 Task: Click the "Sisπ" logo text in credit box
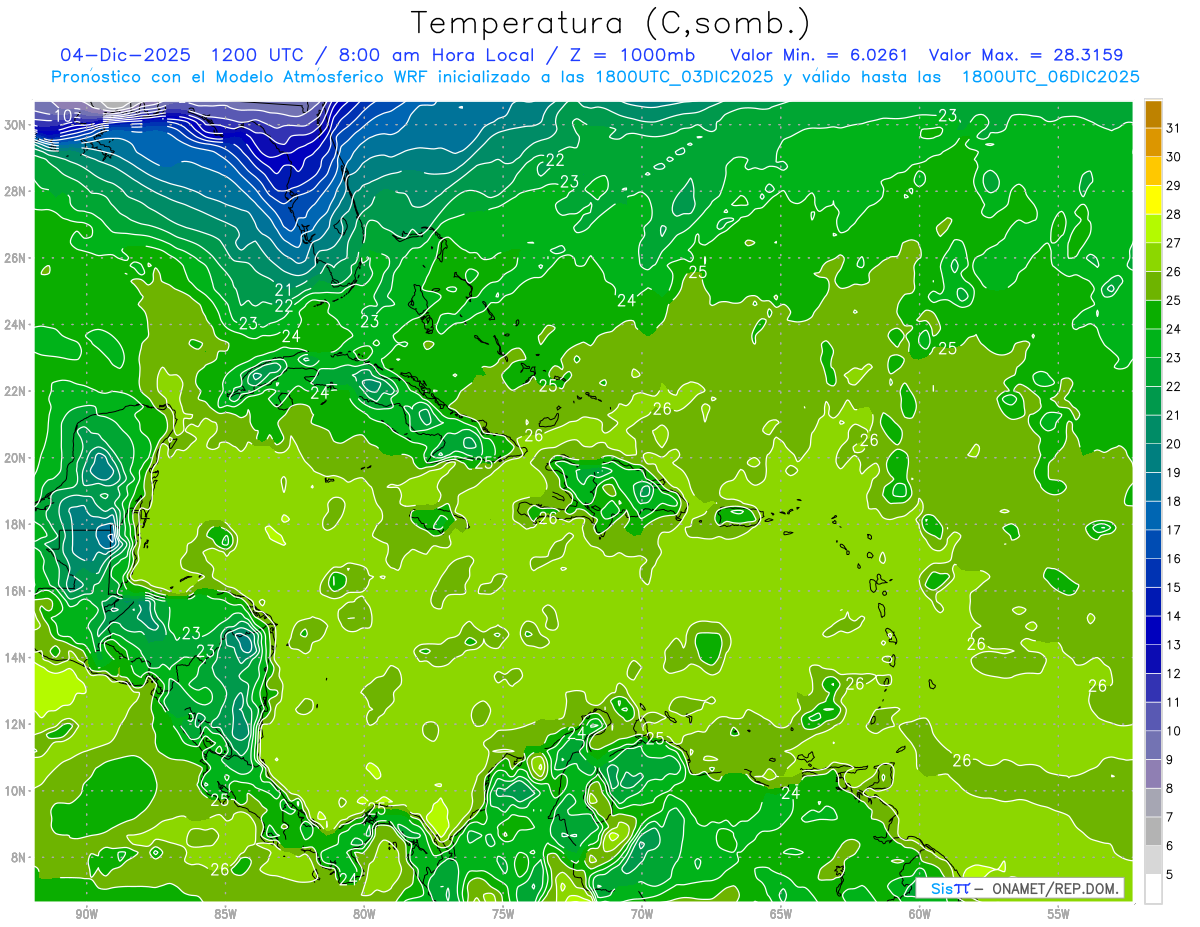[949, 888]
